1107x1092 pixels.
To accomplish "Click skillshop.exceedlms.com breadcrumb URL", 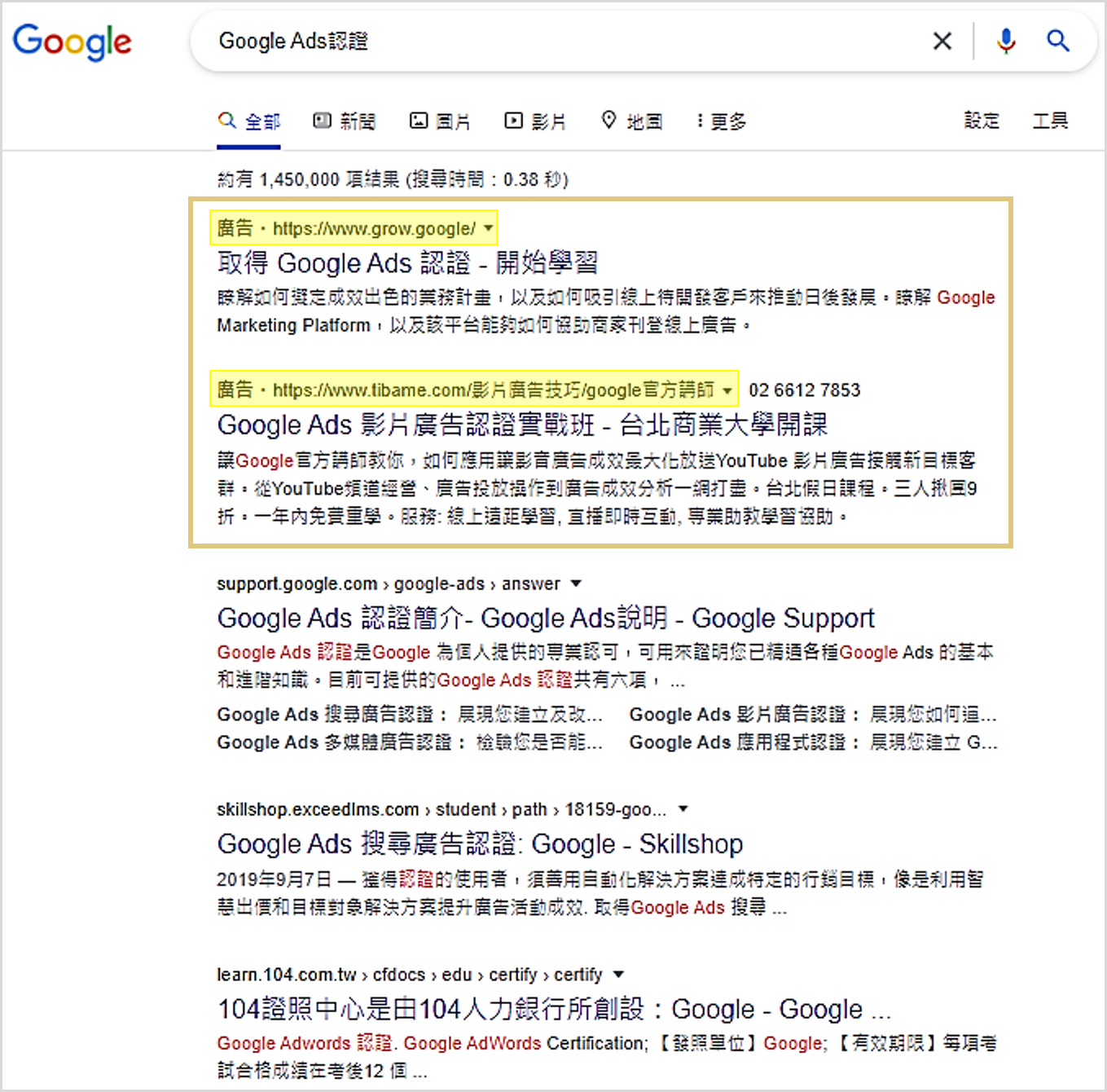I will pos(441,809).
